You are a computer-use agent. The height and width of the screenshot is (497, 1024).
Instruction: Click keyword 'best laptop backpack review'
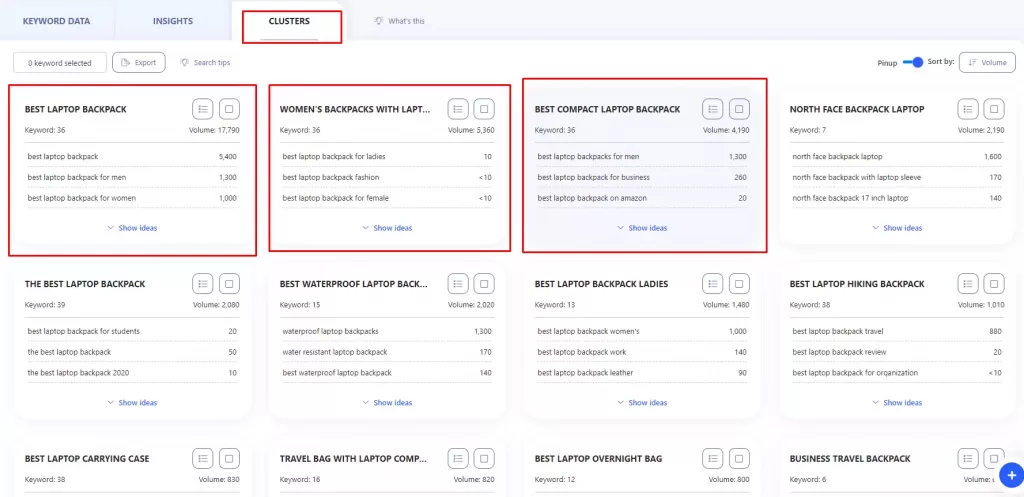click(x=839, y=352)
